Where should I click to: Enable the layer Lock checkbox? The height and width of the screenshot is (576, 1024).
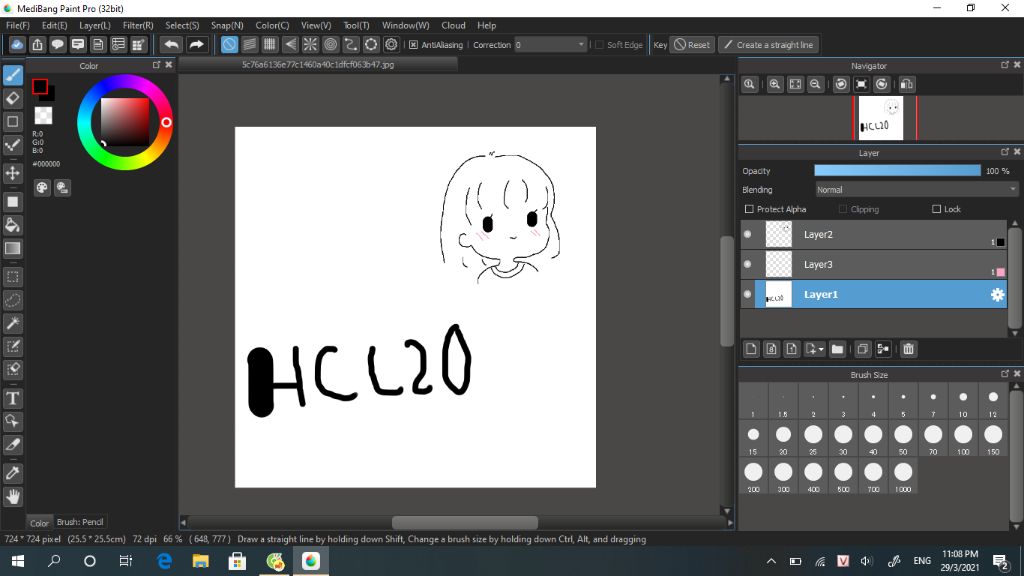[x=936, y=209]
